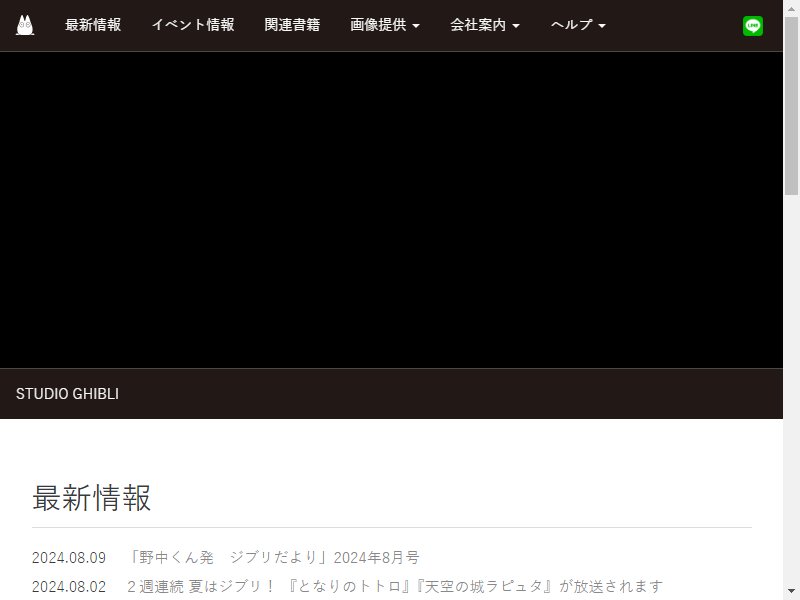Click the vertical scrollbar thumb
800x600 pixels.
coord(791,106)
